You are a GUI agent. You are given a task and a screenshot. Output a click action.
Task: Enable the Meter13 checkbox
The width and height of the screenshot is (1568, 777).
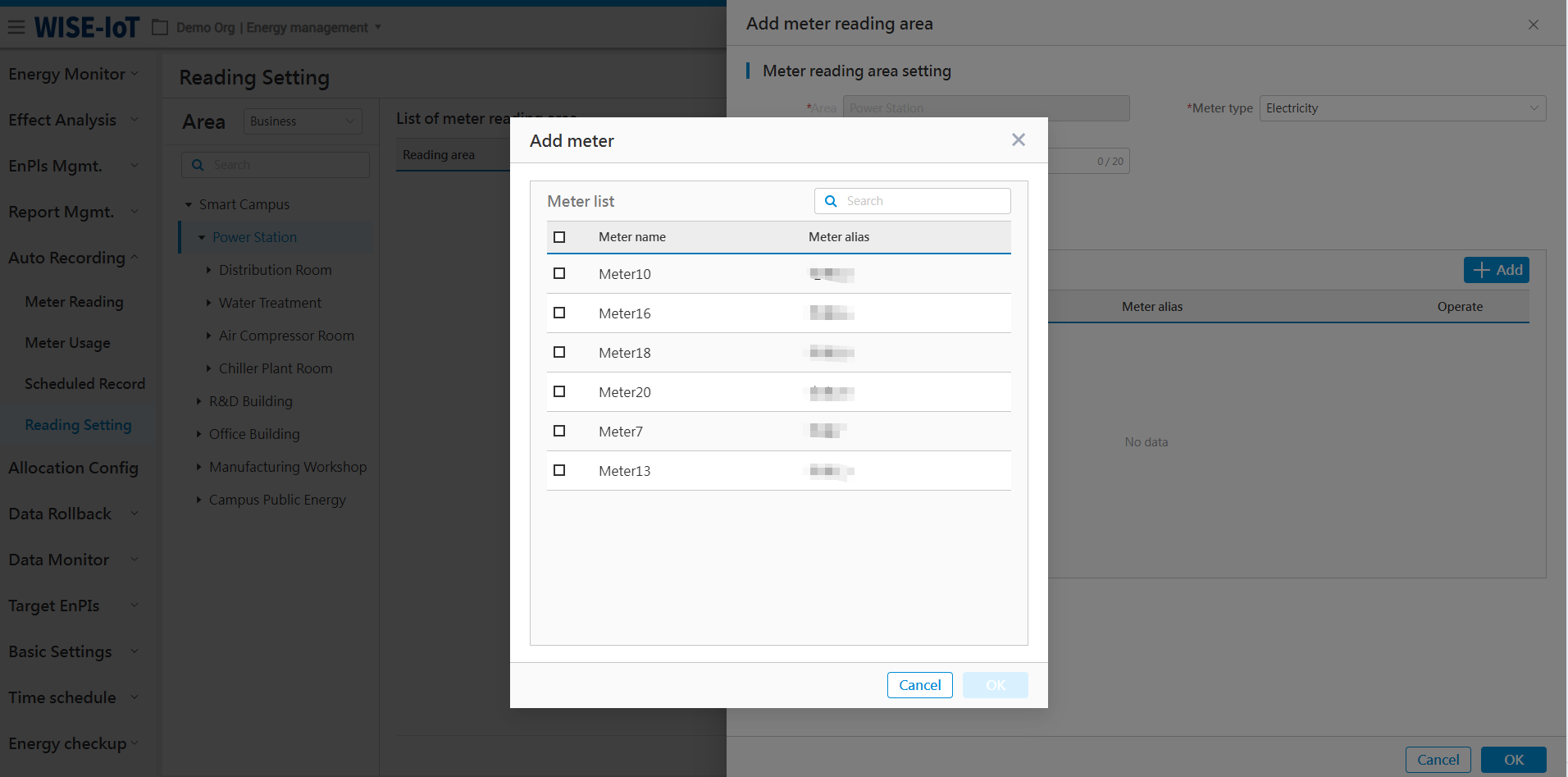click(x=559, y=470)
